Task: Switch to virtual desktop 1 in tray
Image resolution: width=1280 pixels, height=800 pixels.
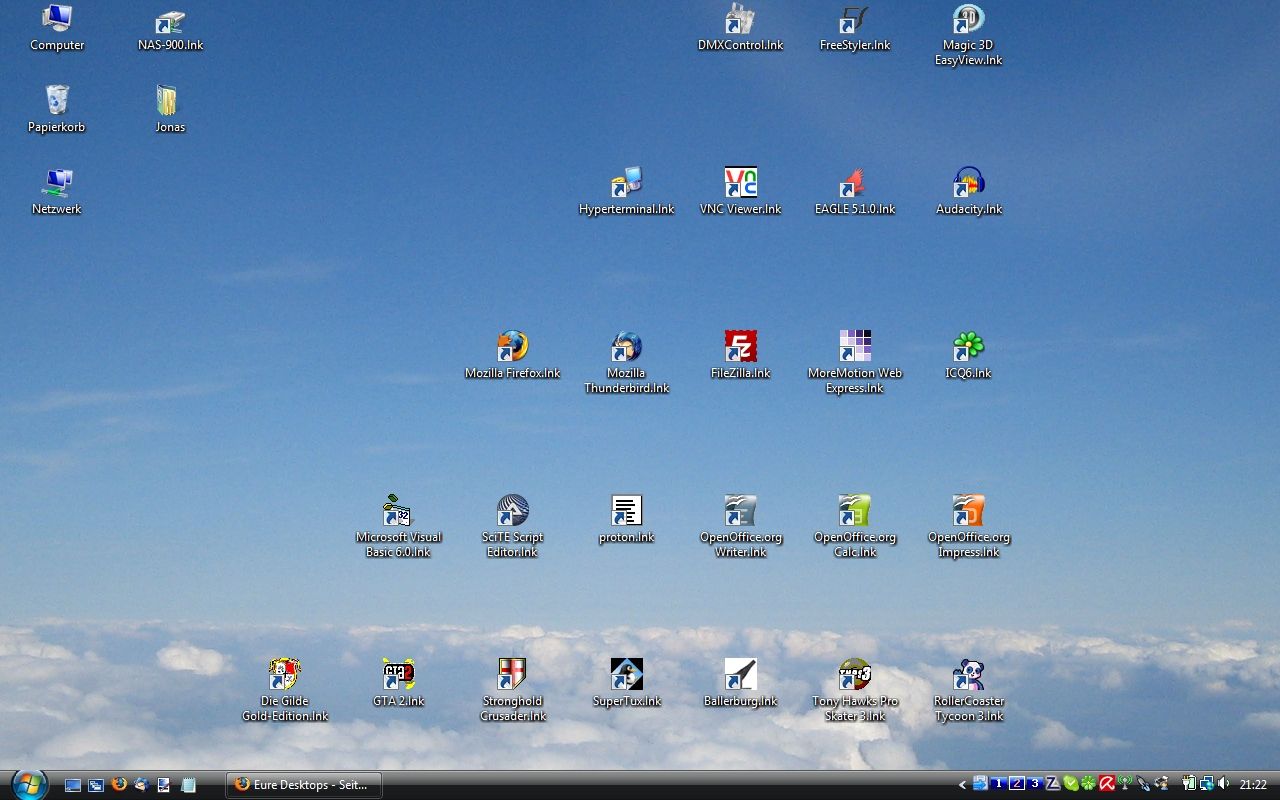Action: (x=998, y=784)
